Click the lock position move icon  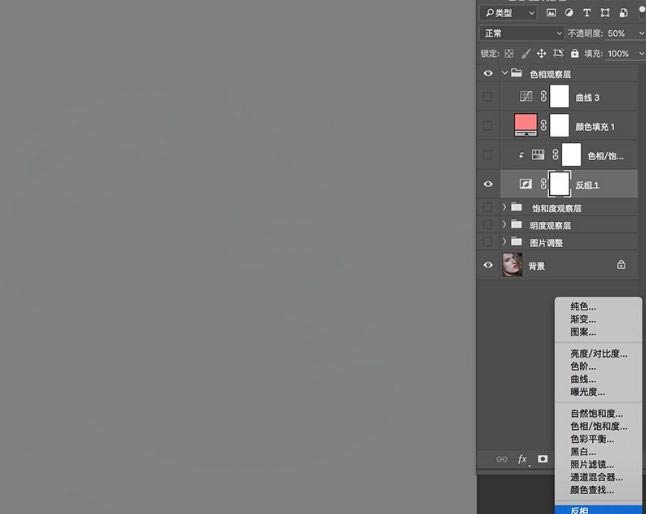pyautogui.click(x=541, y=53)
